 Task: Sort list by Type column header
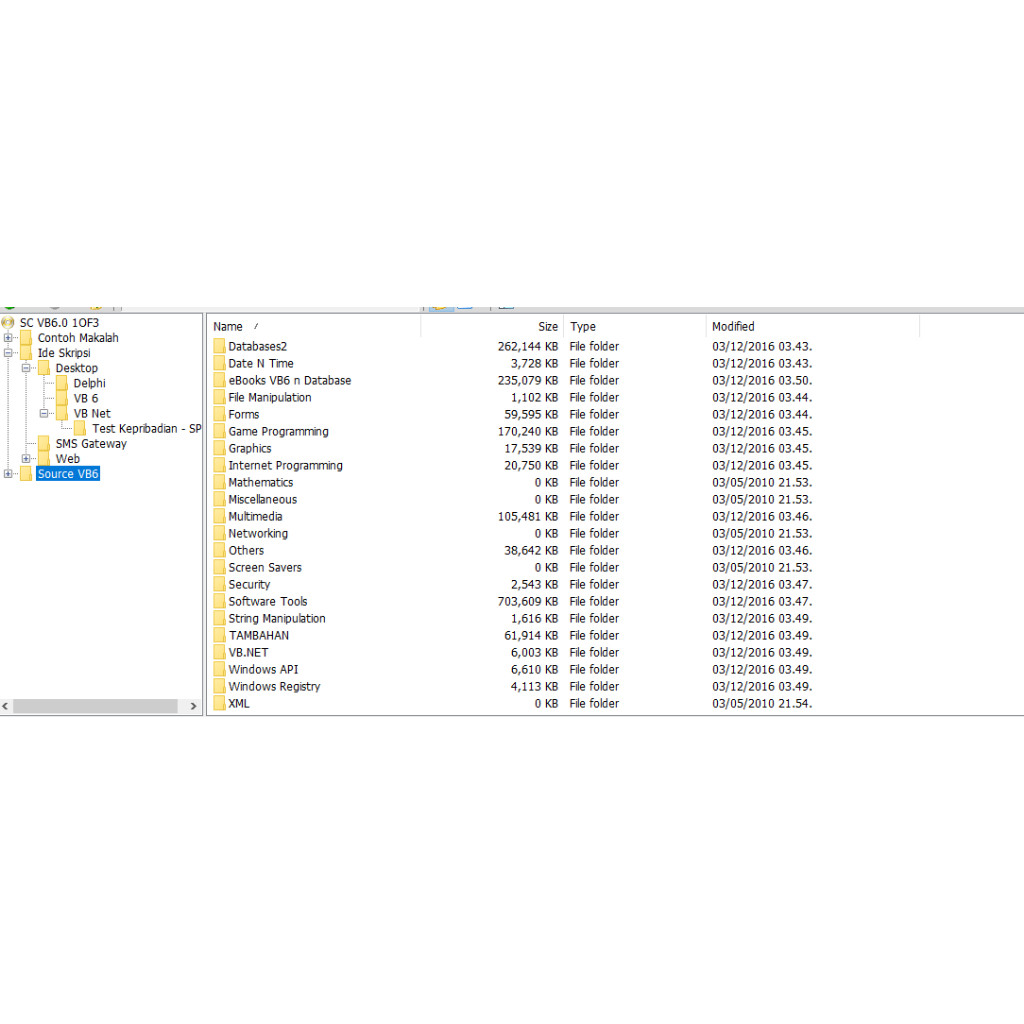(634, 327)
